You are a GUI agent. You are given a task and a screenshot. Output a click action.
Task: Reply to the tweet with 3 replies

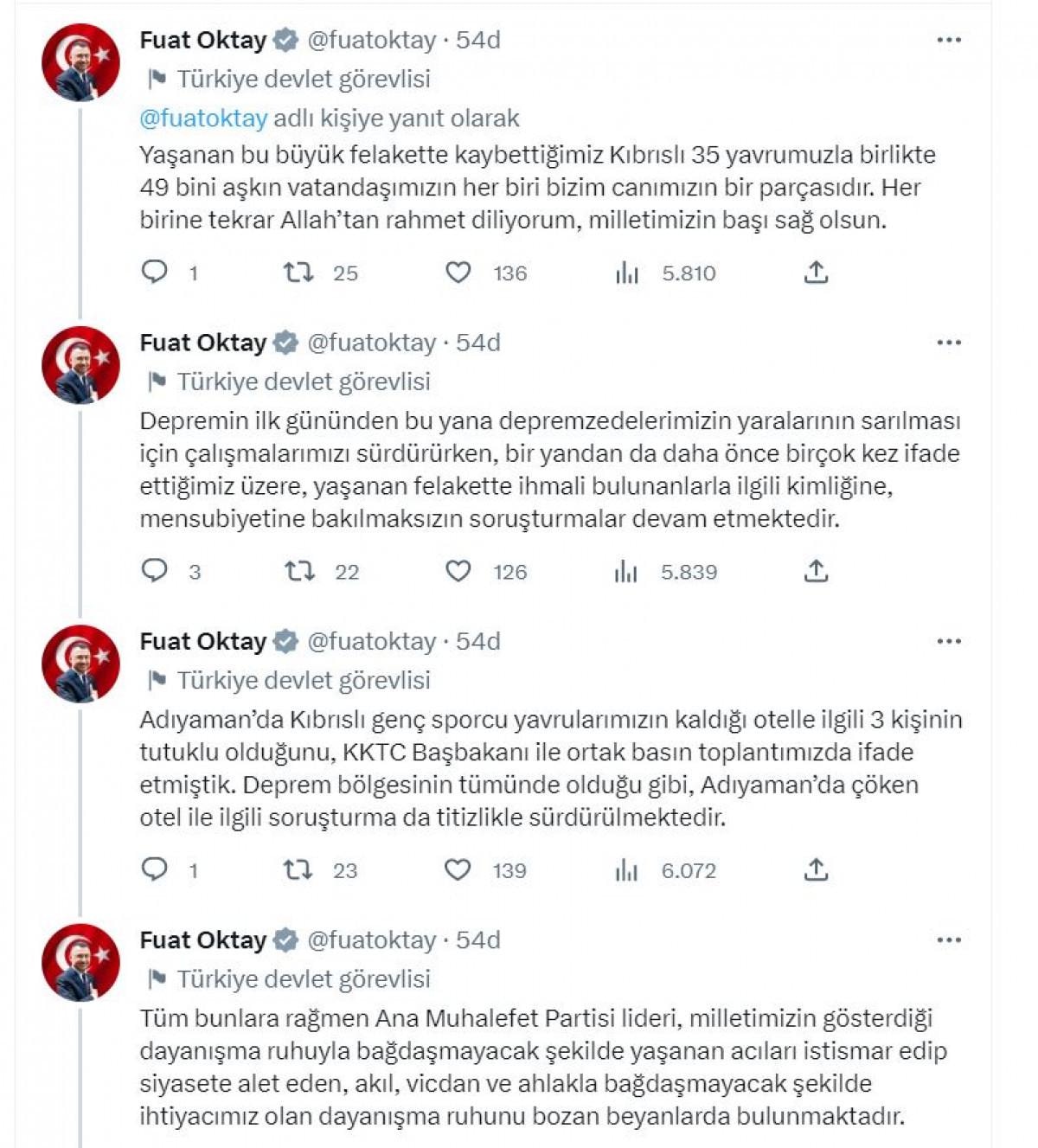155,571
